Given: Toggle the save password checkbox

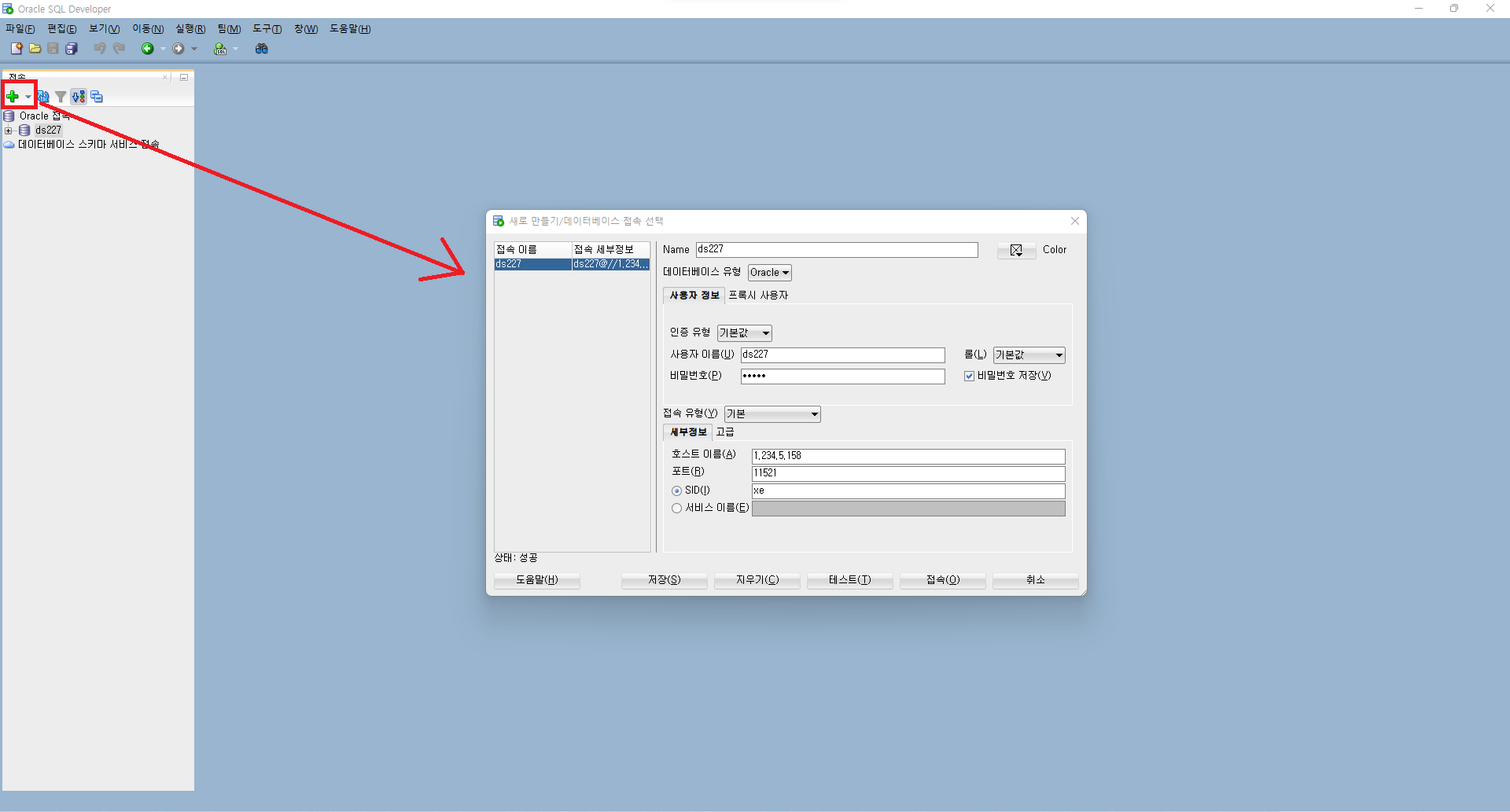Looking at the screenshot, I should pos(969,377).
